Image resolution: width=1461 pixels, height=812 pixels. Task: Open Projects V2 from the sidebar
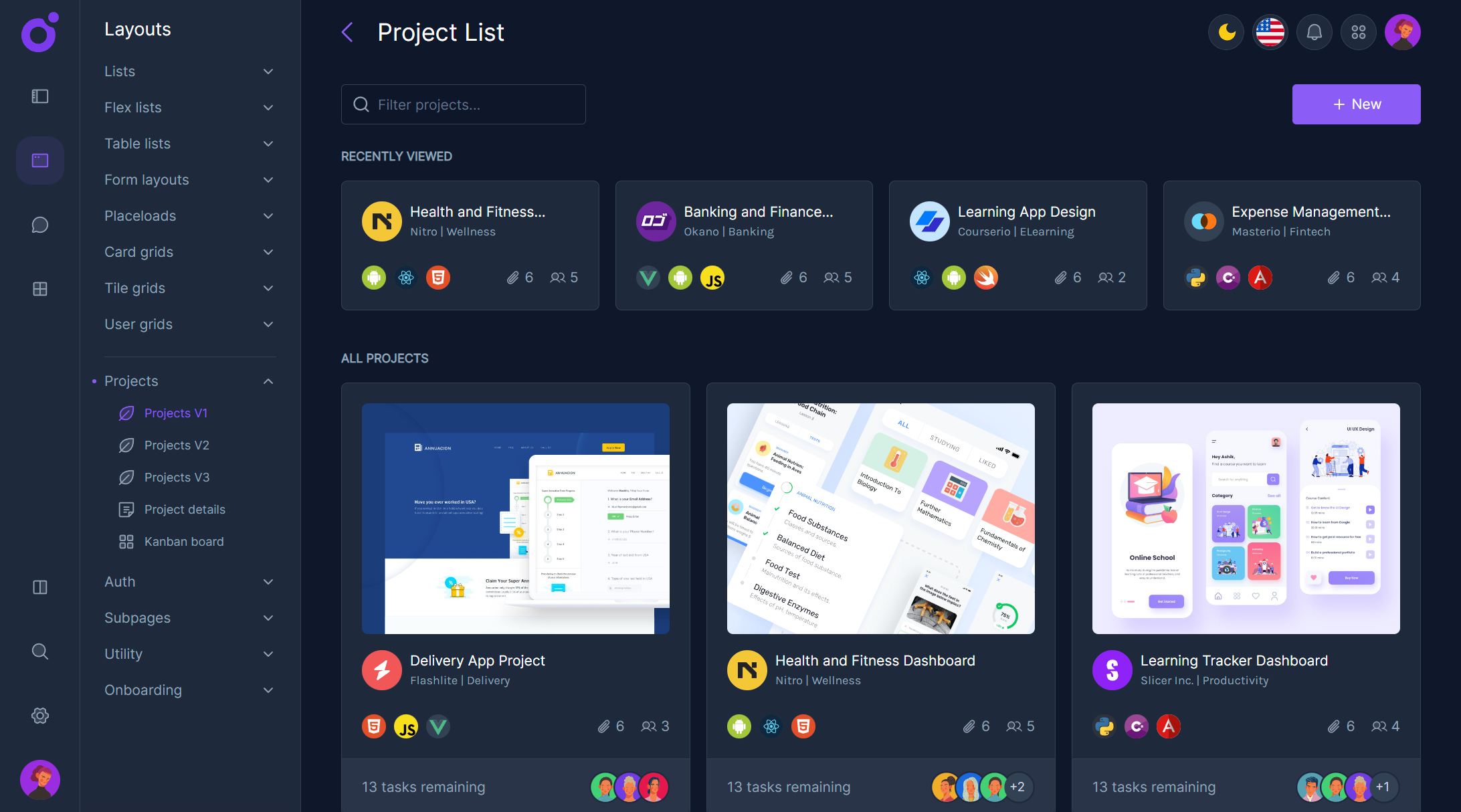177,445
